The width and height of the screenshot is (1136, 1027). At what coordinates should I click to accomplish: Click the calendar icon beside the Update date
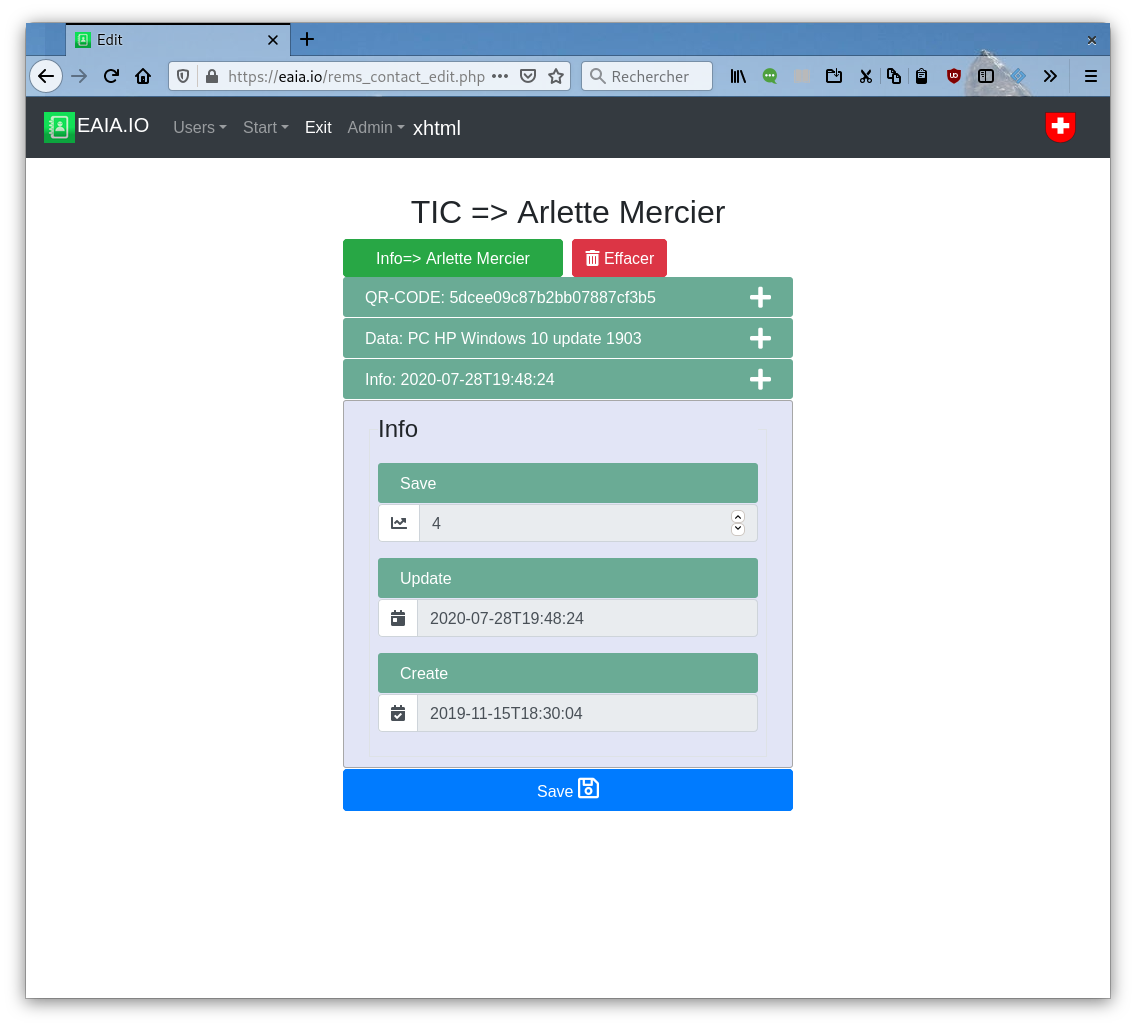(x=398, y=618)
